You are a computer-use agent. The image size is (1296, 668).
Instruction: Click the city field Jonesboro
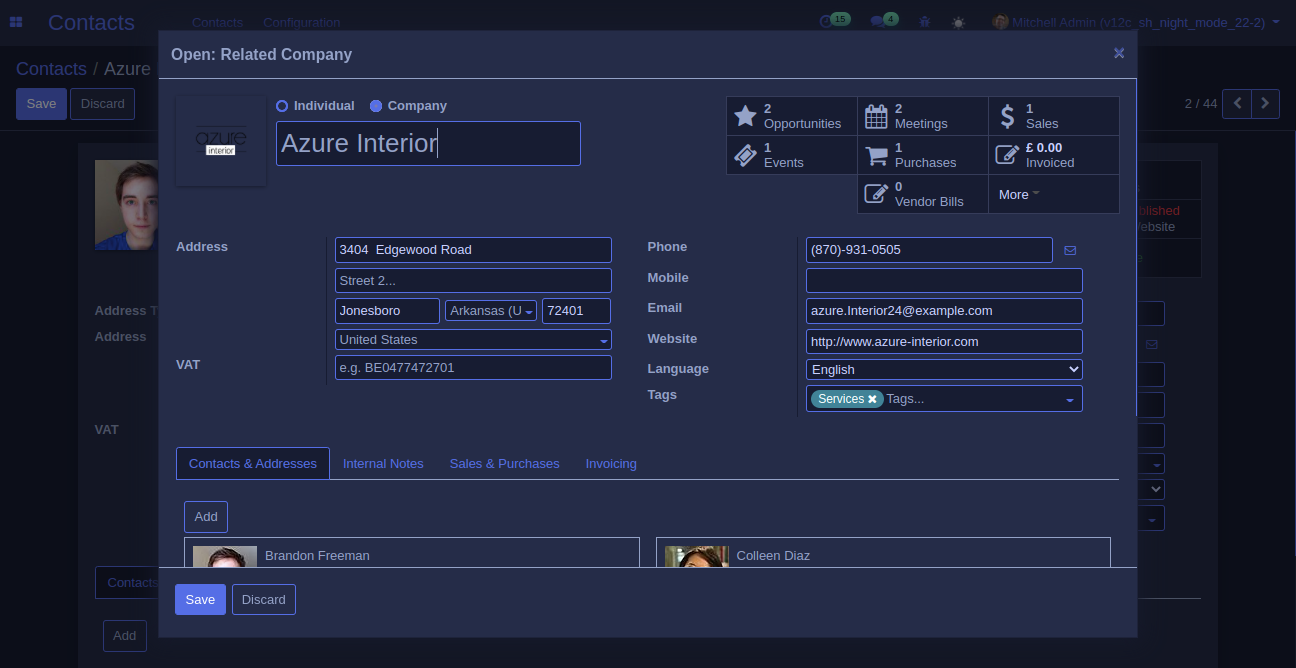(387, 311)
